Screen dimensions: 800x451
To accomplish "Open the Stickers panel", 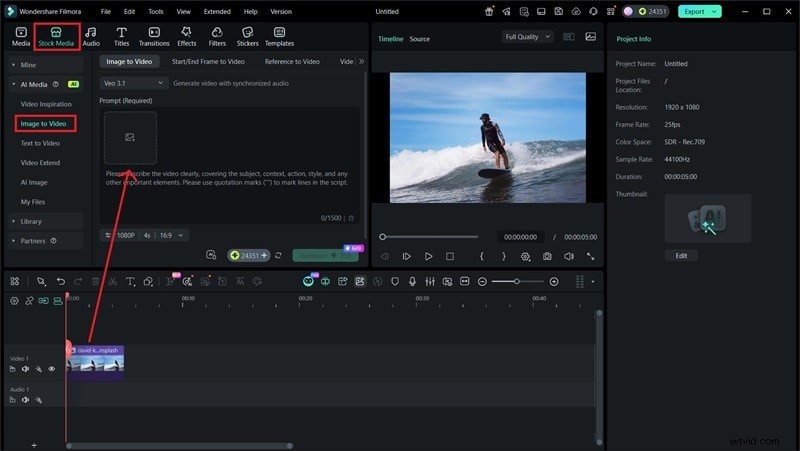I will point(246,37).
